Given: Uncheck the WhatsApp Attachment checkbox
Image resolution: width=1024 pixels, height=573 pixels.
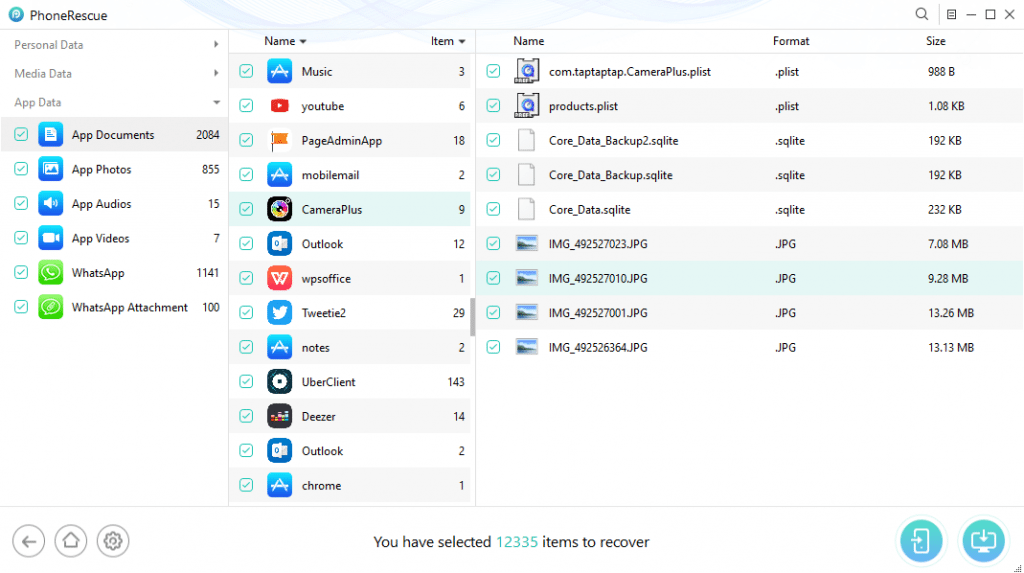Looking at the screenshot, I should tap(21, 307).
